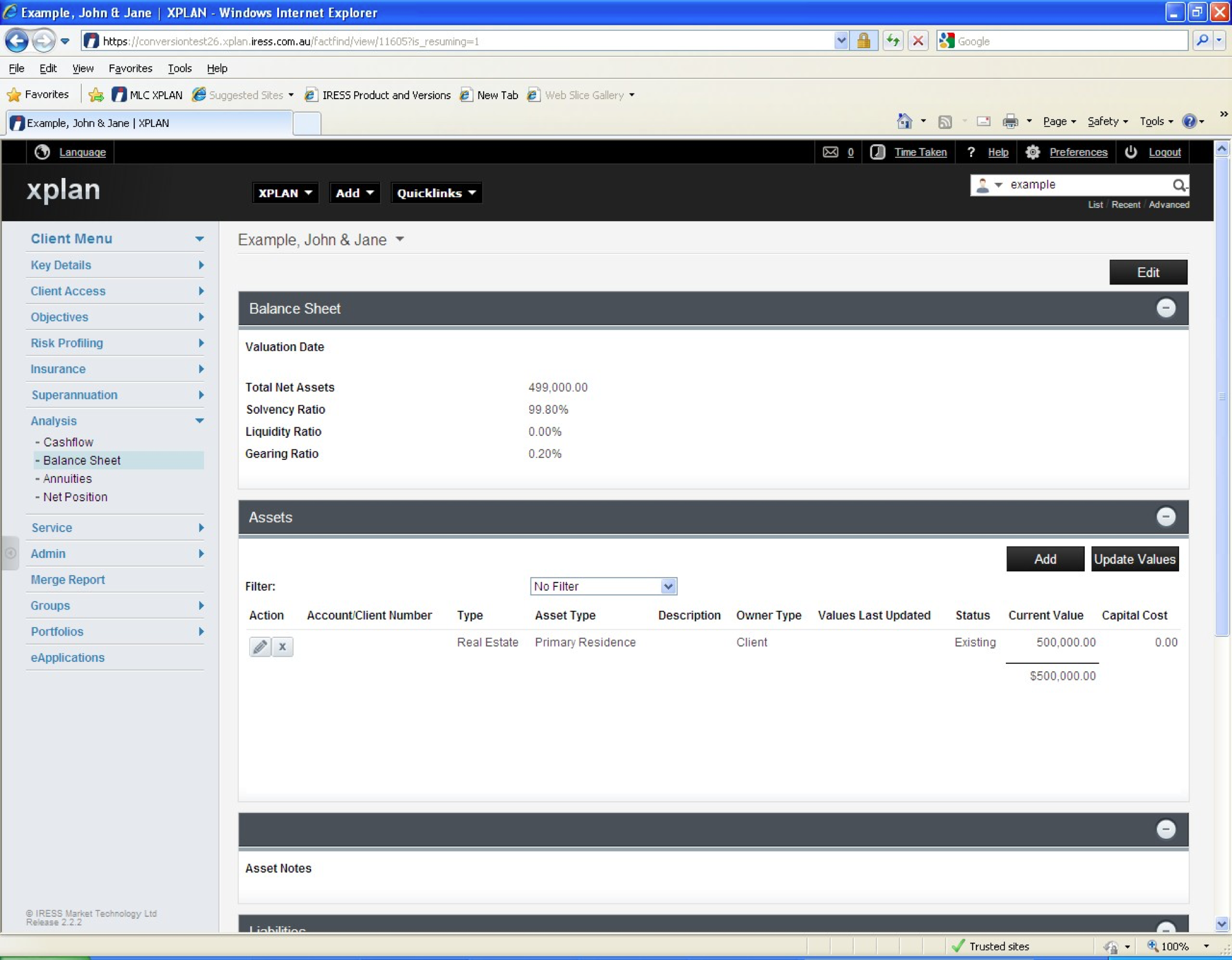
Task: Click the Update Values button
Action: (x=1135, y=559)
